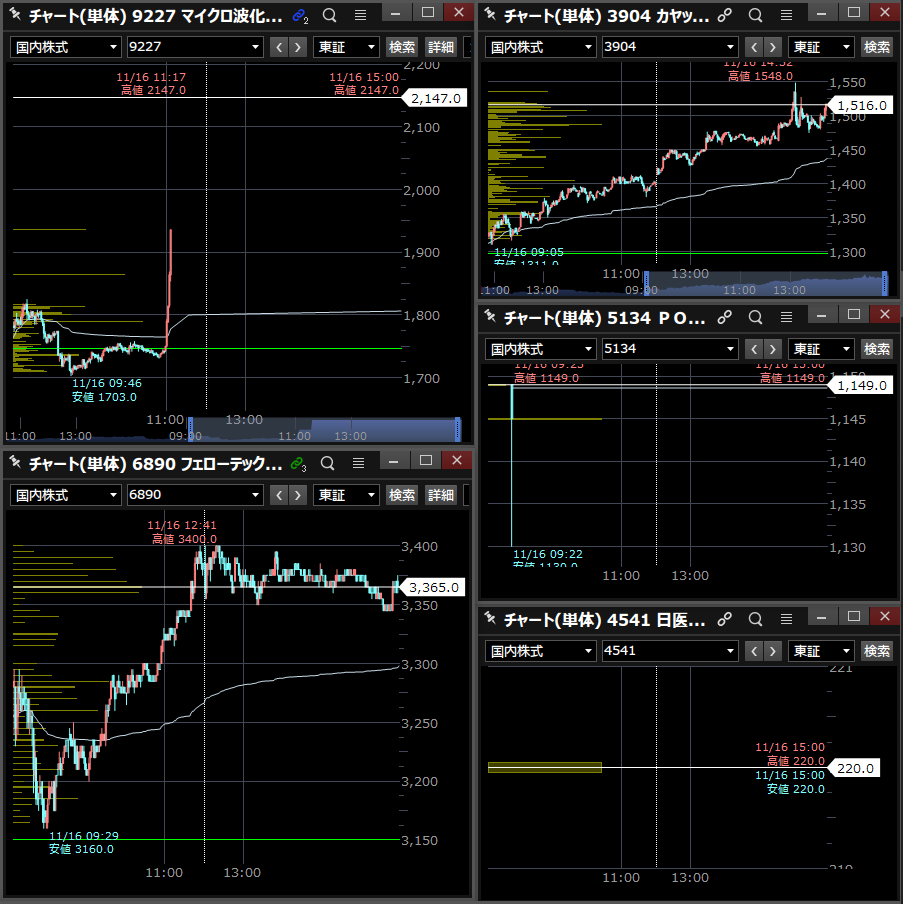The width and height of the screenshot is (903, 904).
Task: Toggle the link chain icon on 3904 chart
Action: coord(725,15)
